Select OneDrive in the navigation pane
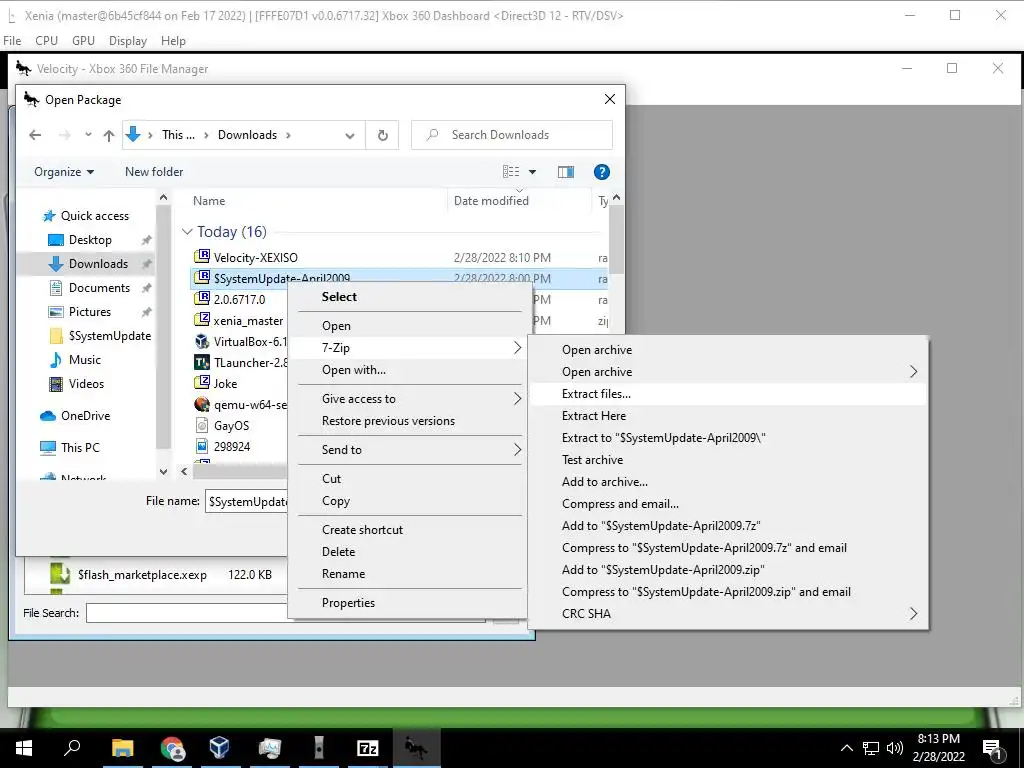The height and width of the screenshot is (768, 1024). (x=86, y=416)
